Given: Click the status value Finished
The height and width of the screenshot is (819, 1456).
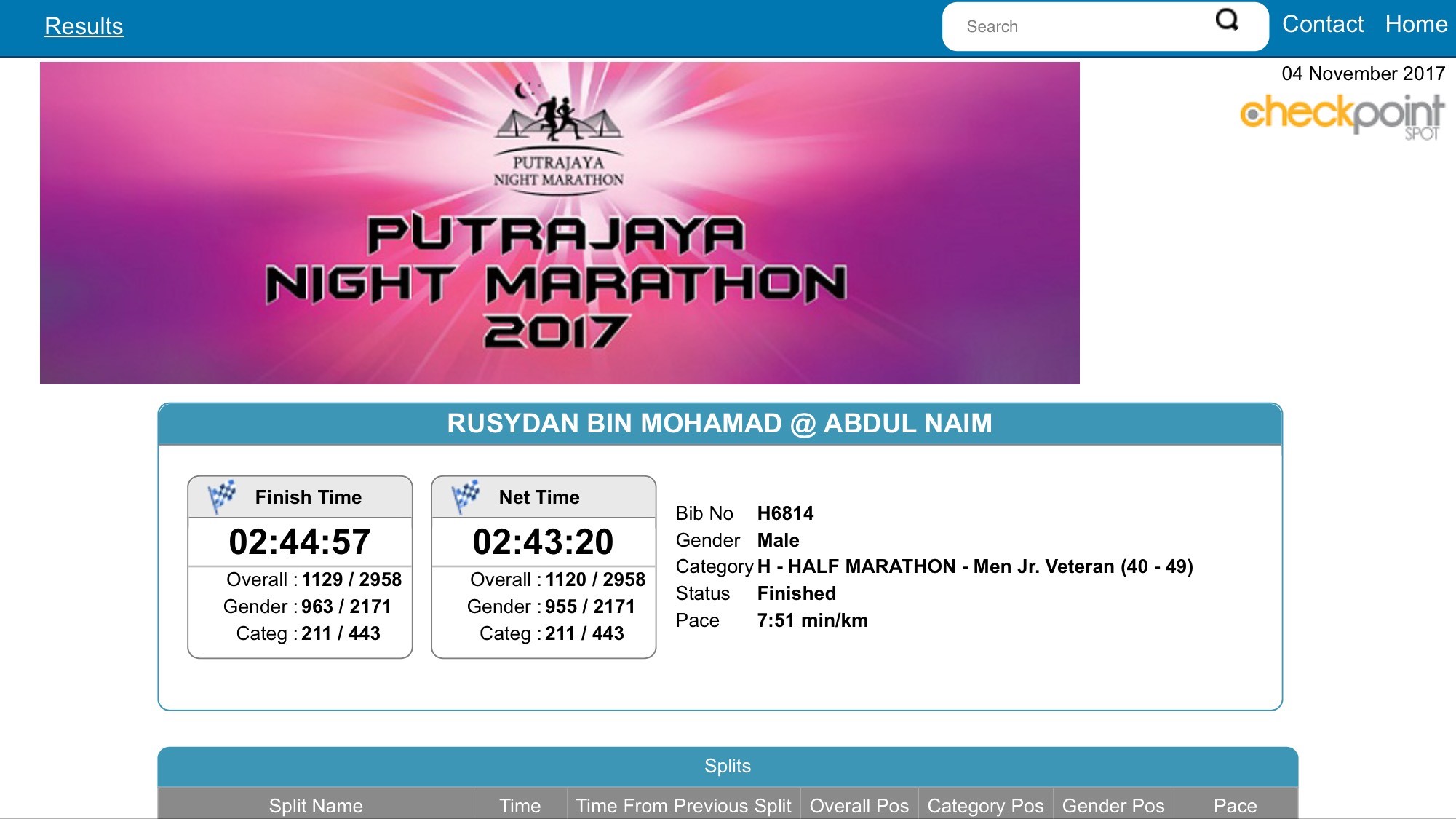Looking at the screenshot, I should pyautogui.click(x=796, y=593).
